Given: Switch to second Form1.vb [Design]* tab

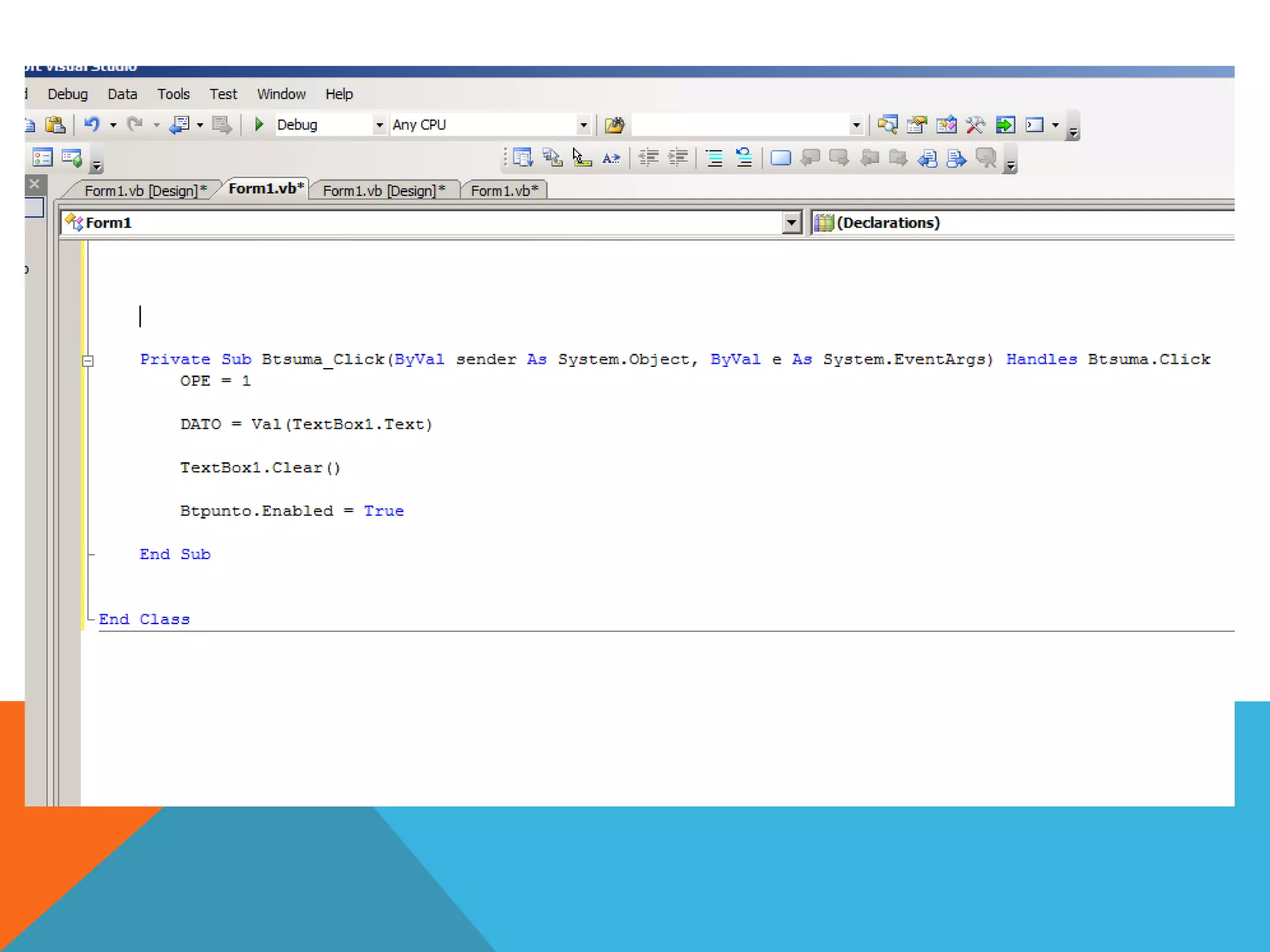Looking at the screenshot, I should (384, 191).
